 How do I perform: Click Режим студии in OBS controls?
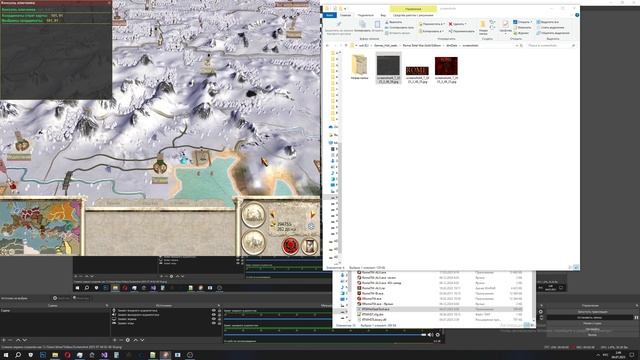[x=592, y=323]
